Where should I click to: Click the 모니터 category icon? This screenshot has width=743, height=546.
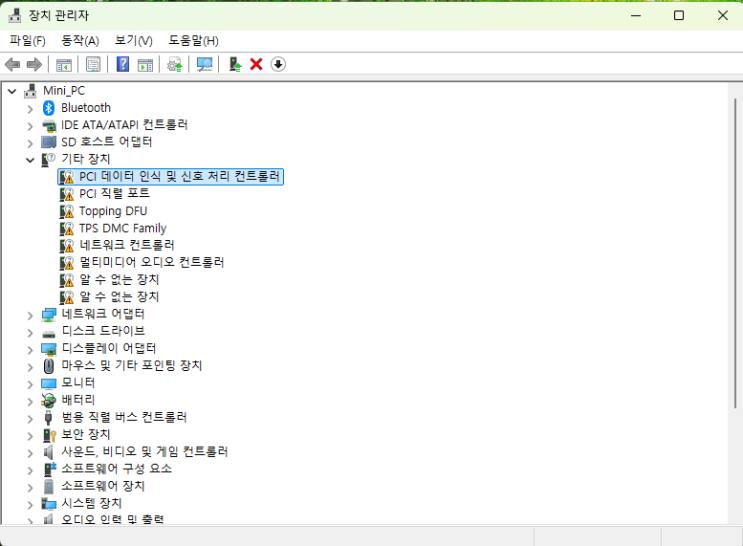(49, 383)
